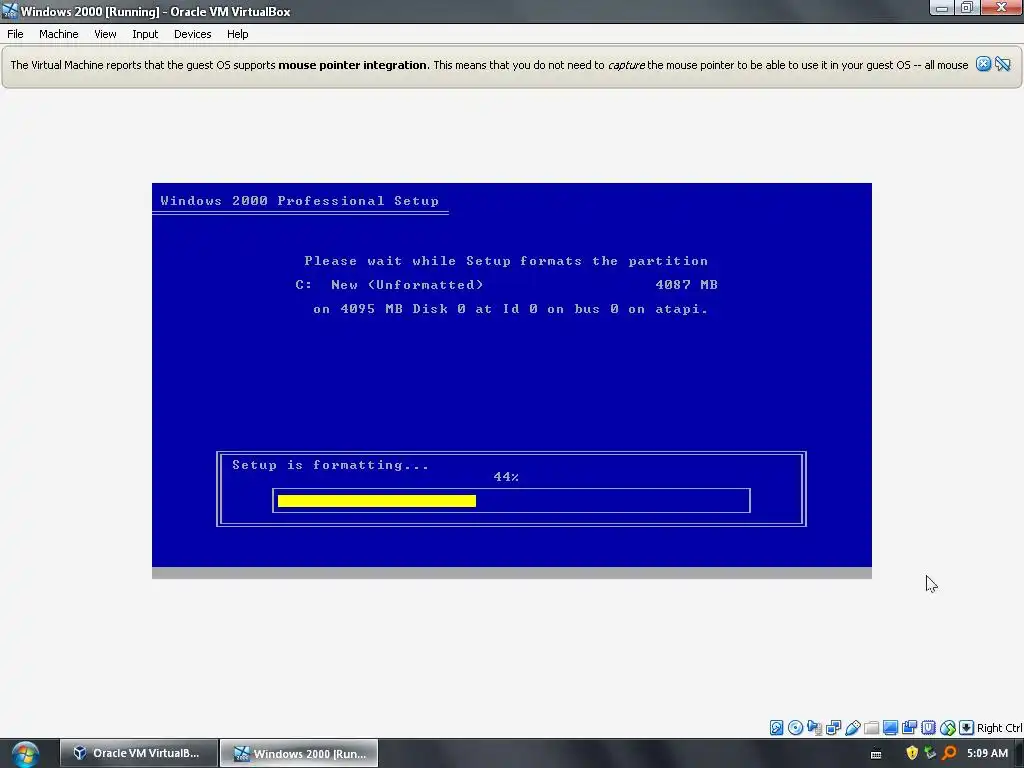This screenshot has width=1024, height=768.
Task: Click the Right Ctrl host key label
Action: coord(999,728)
